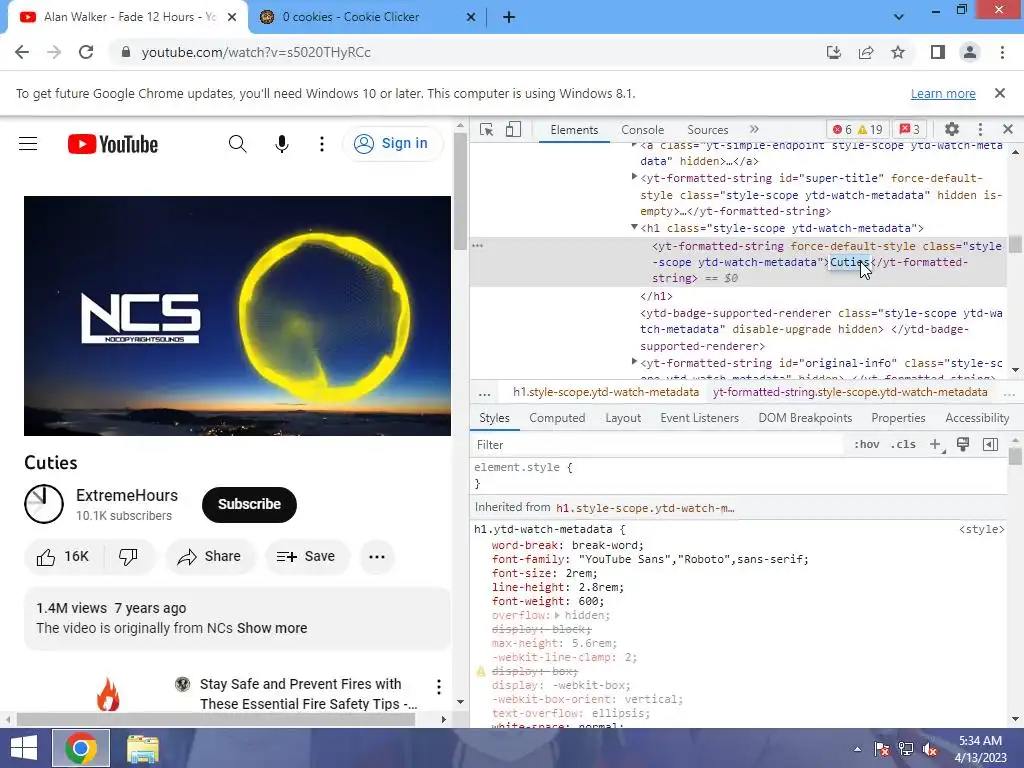The height and width of the screenshot is (768, 1024).
Task: Open YouTube settings three-dot menu
Action: (321, 144)
